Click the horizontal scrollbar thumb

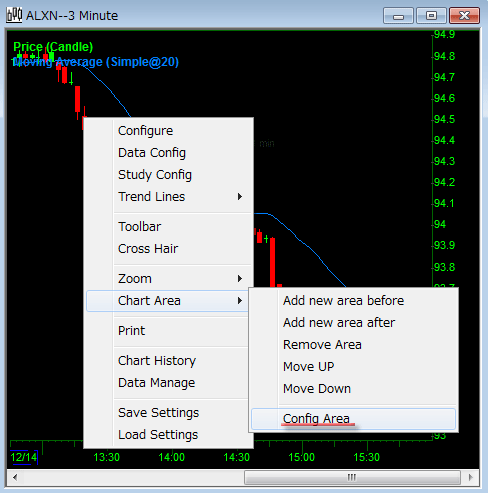[x=352, y=477]
